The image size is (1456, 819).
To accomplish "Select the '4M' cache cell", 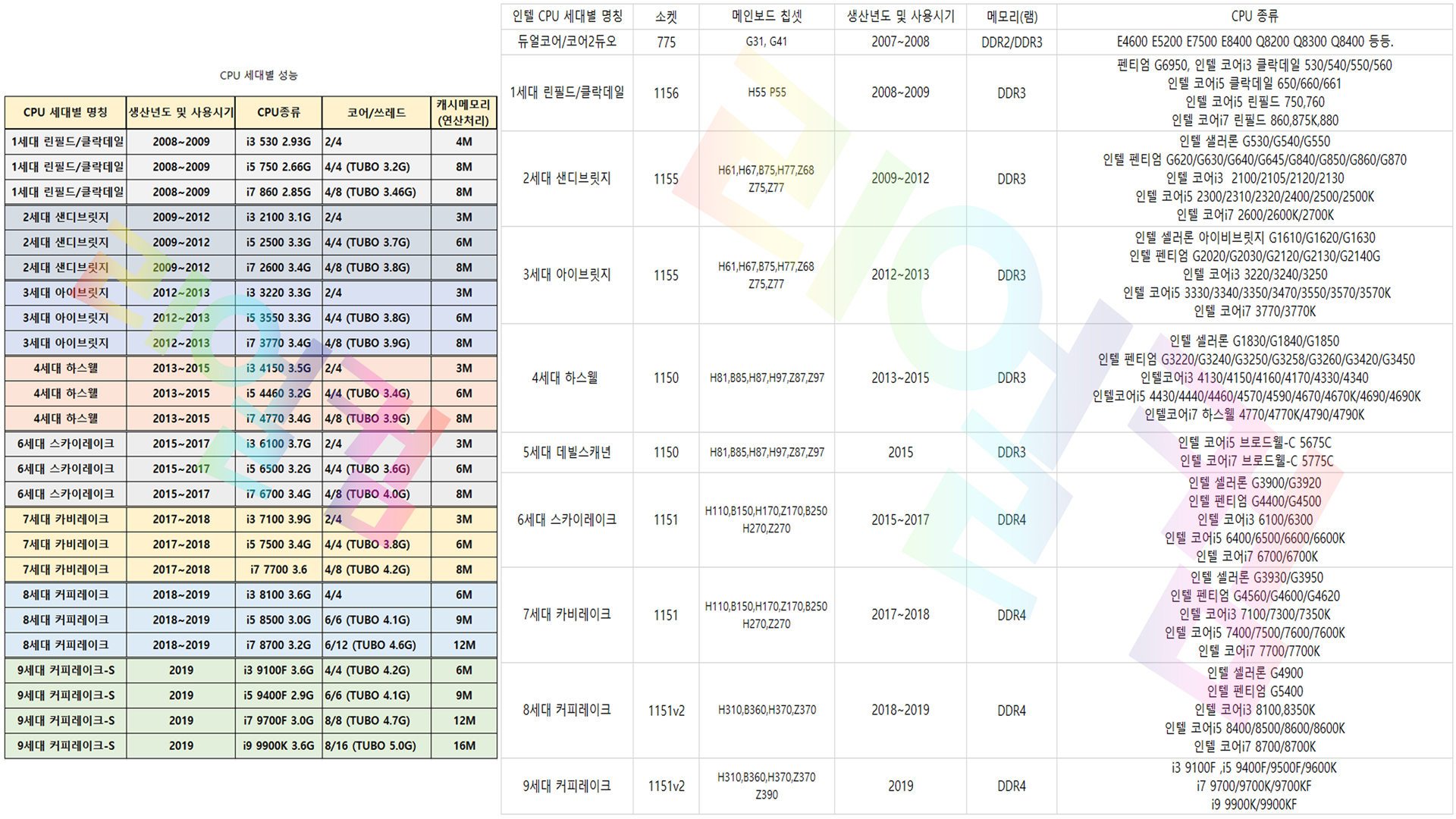I will [464, 142].
